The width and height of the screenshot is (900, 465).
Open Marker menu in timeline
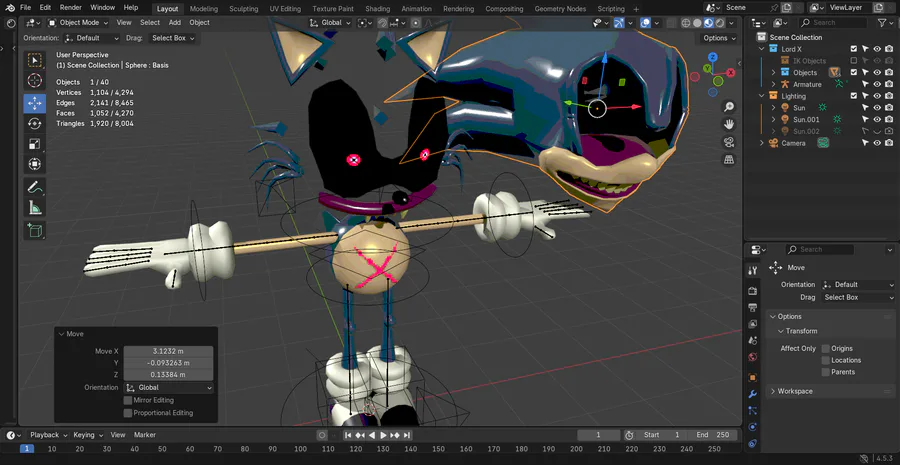tap(145, 435)
